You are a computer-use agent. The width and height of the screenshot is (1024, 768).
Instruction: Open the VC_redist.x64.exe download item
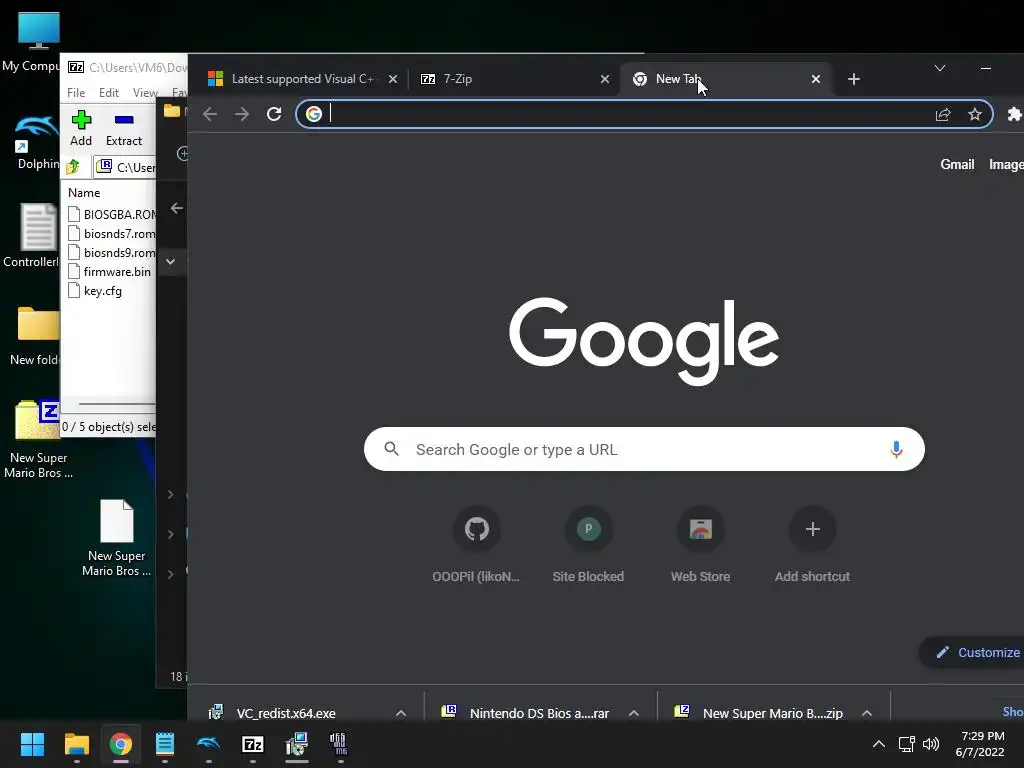pos(286,713)
